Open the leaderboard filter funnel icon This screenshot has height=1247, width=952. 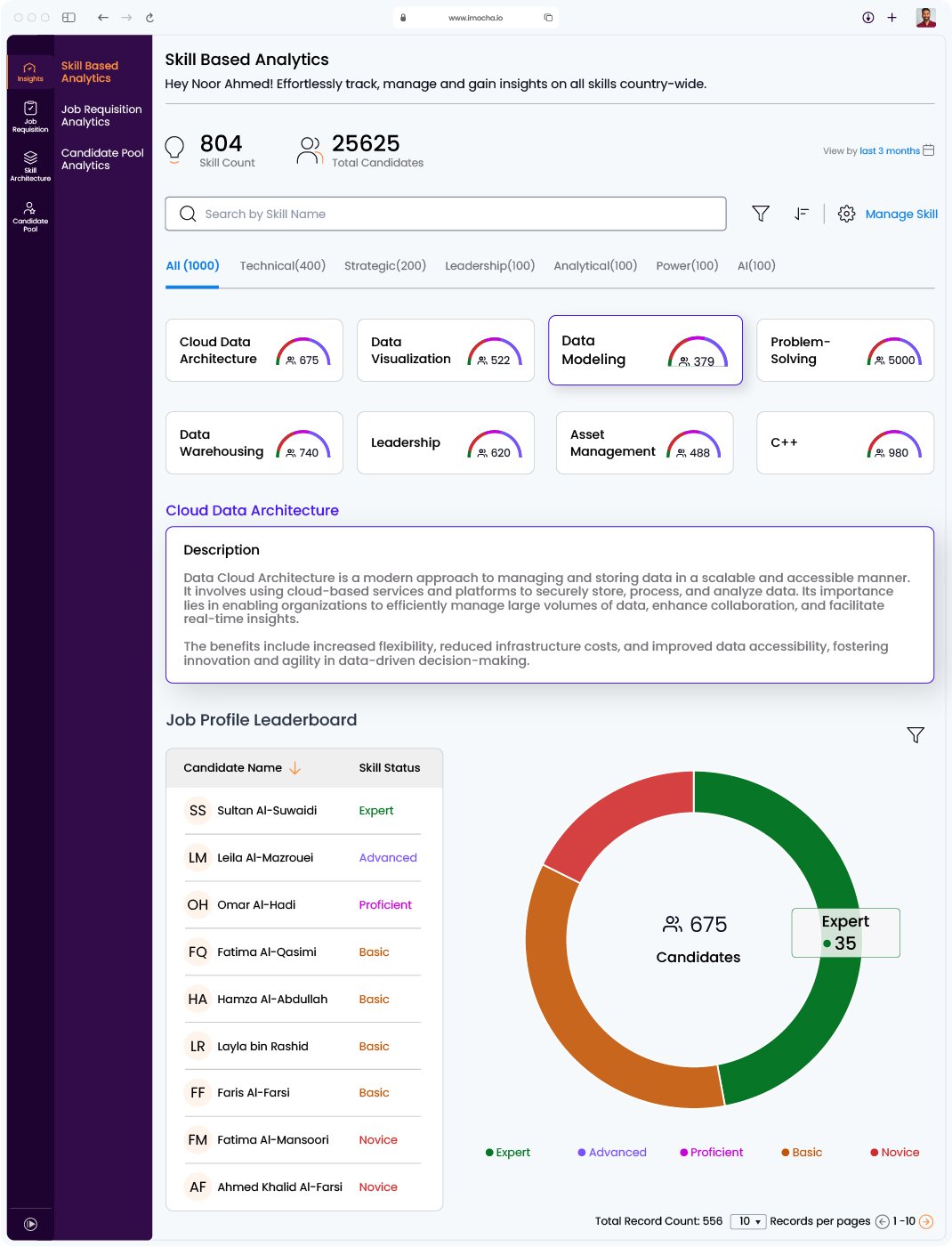[x=916, y=734]
